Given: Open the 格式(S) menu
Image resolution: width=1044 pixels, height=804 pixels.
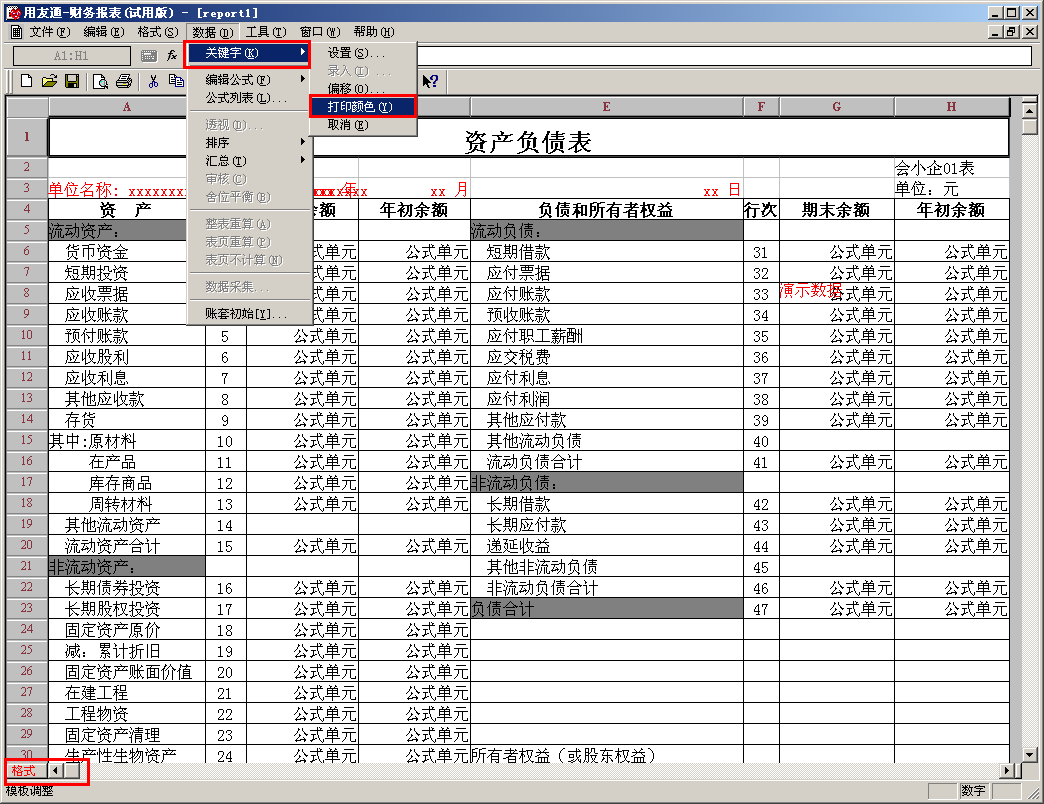Looking at the screenshot, I should pos(158,31).
